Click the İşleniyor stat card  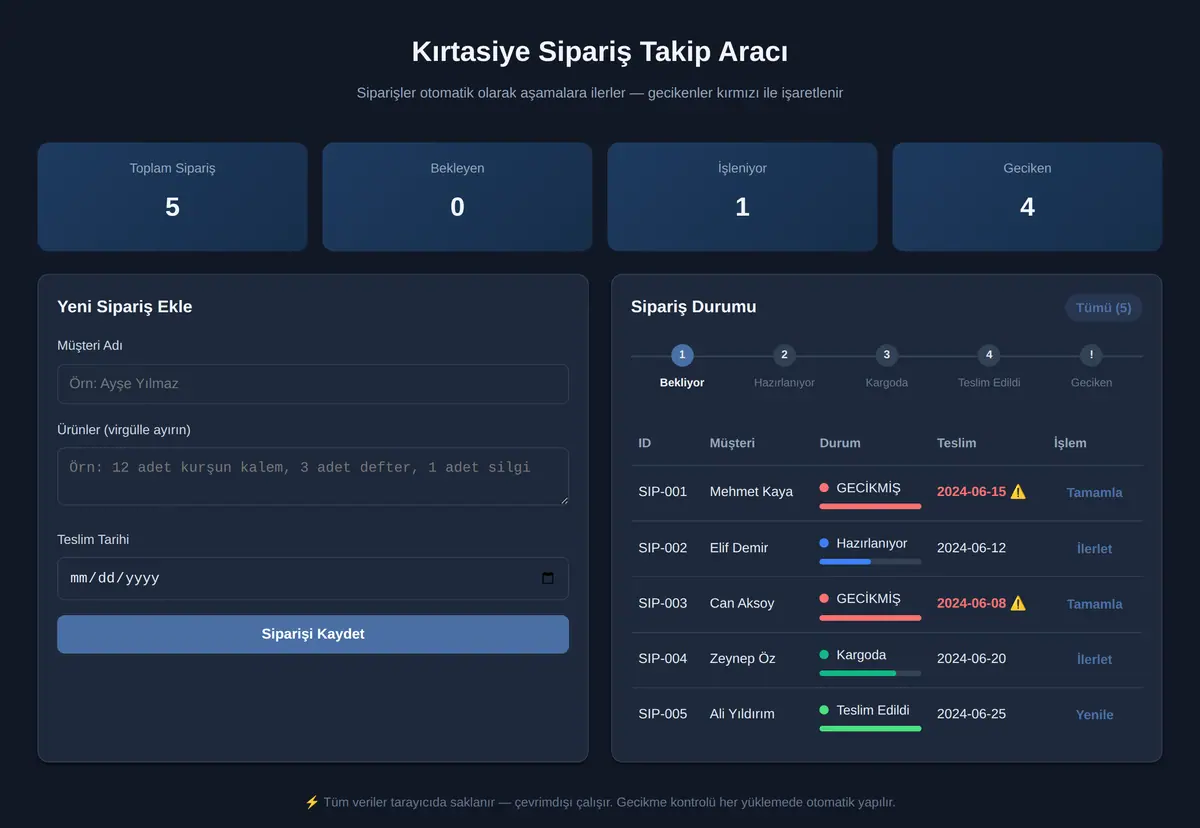(742, 196)
